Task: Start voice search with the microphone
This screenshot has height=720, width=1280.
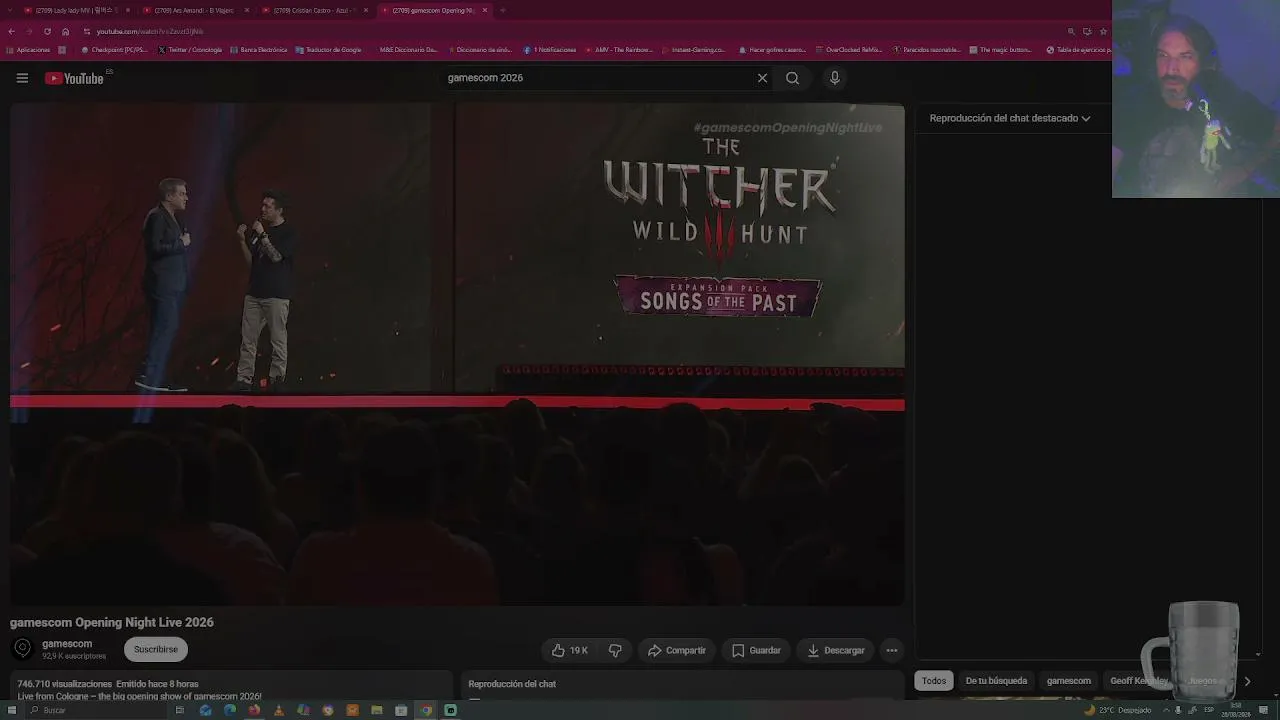Action: click(x=835, y=78)
